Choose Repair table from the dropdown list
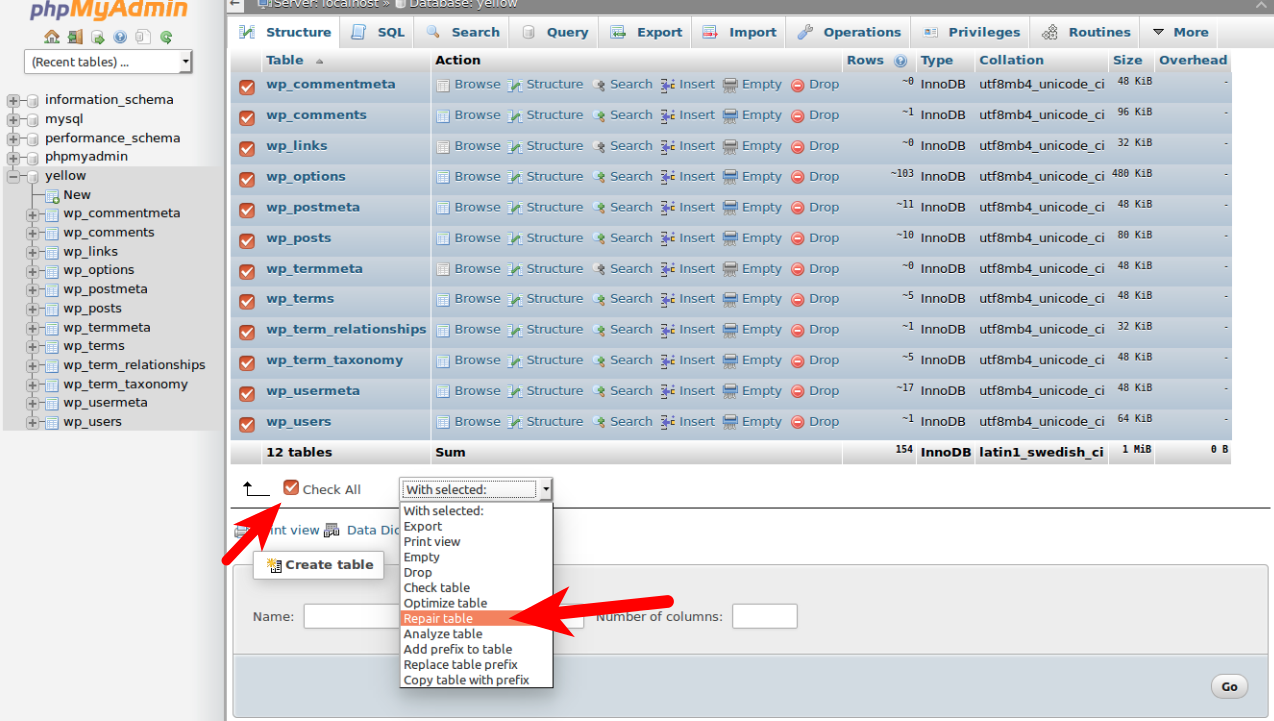 coord(476,619)
